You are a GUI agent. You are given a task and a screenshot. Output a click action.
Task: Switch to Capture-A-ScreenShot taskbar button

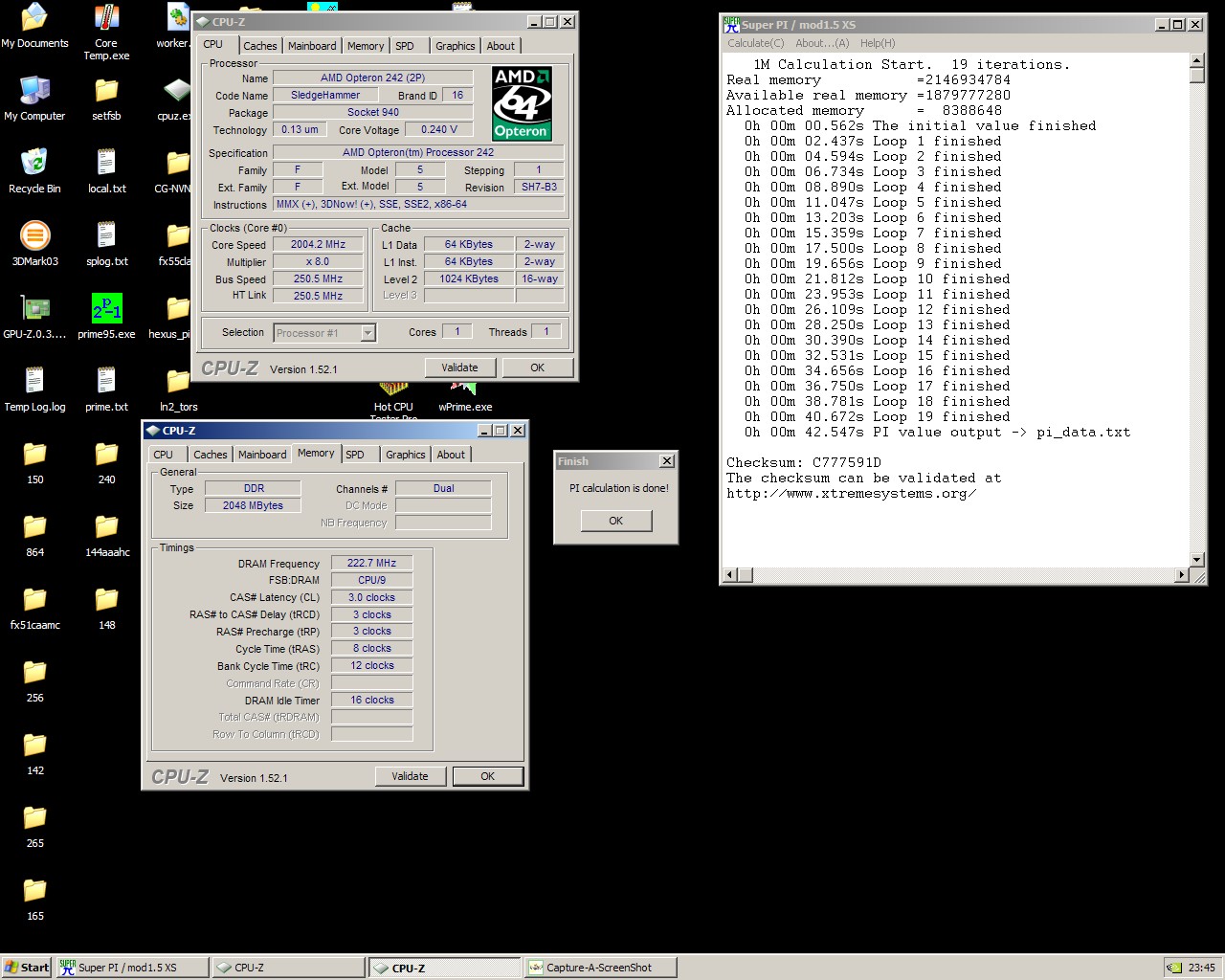click(600, 968)
